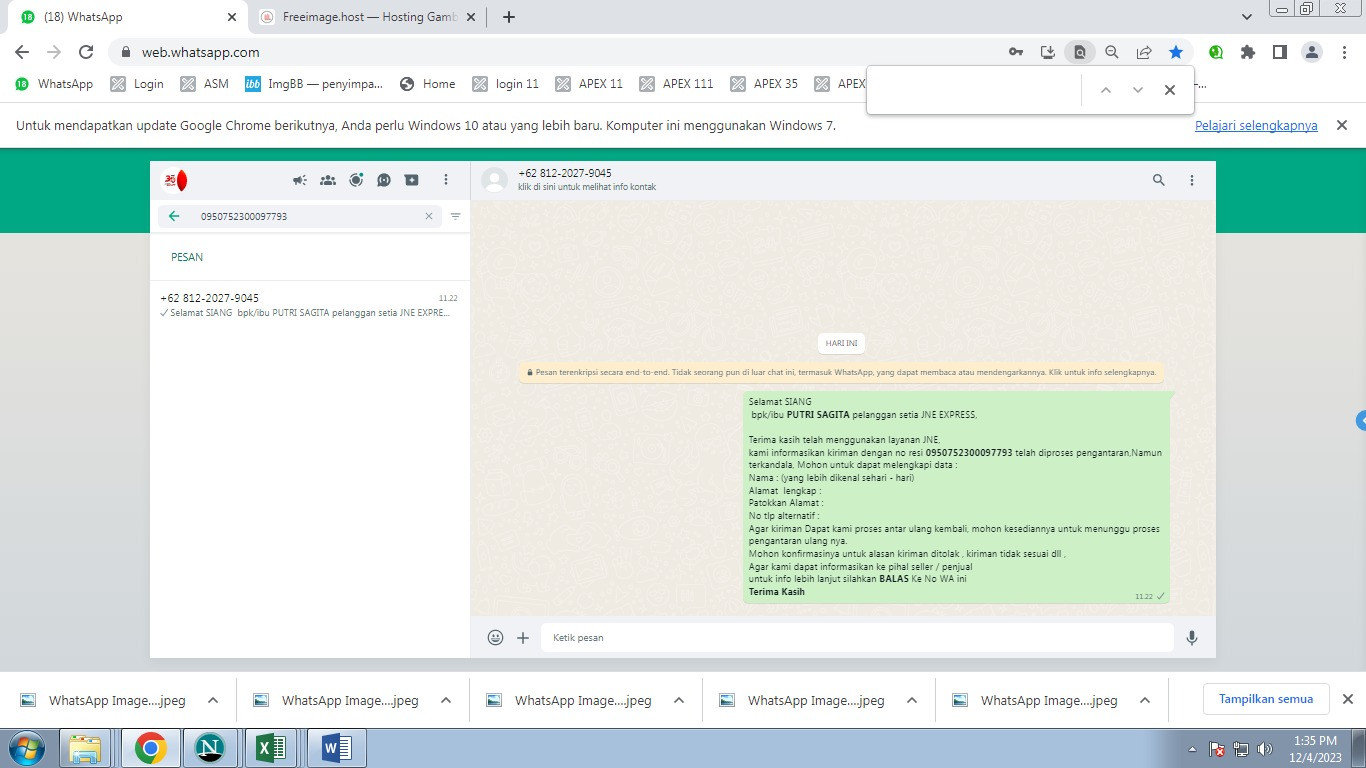This screenshot has height=768, width=1366.
Task: Open the 'Pelajari selengkapnya' link
Action: tap(1256, 126)
